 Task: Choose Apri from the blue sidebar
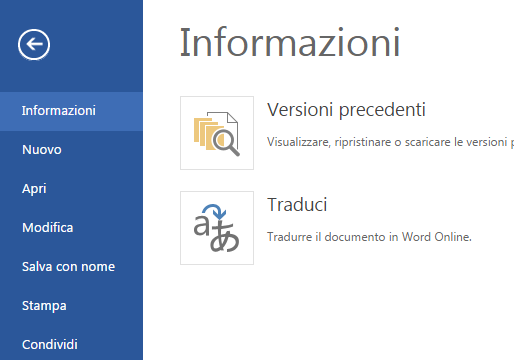point(71,189)
